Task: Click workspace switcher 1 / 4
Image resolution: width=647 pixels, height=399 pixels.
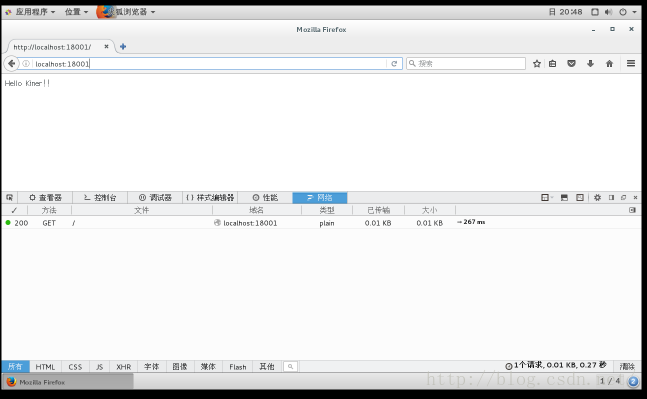Action: [x=610, y=381]
